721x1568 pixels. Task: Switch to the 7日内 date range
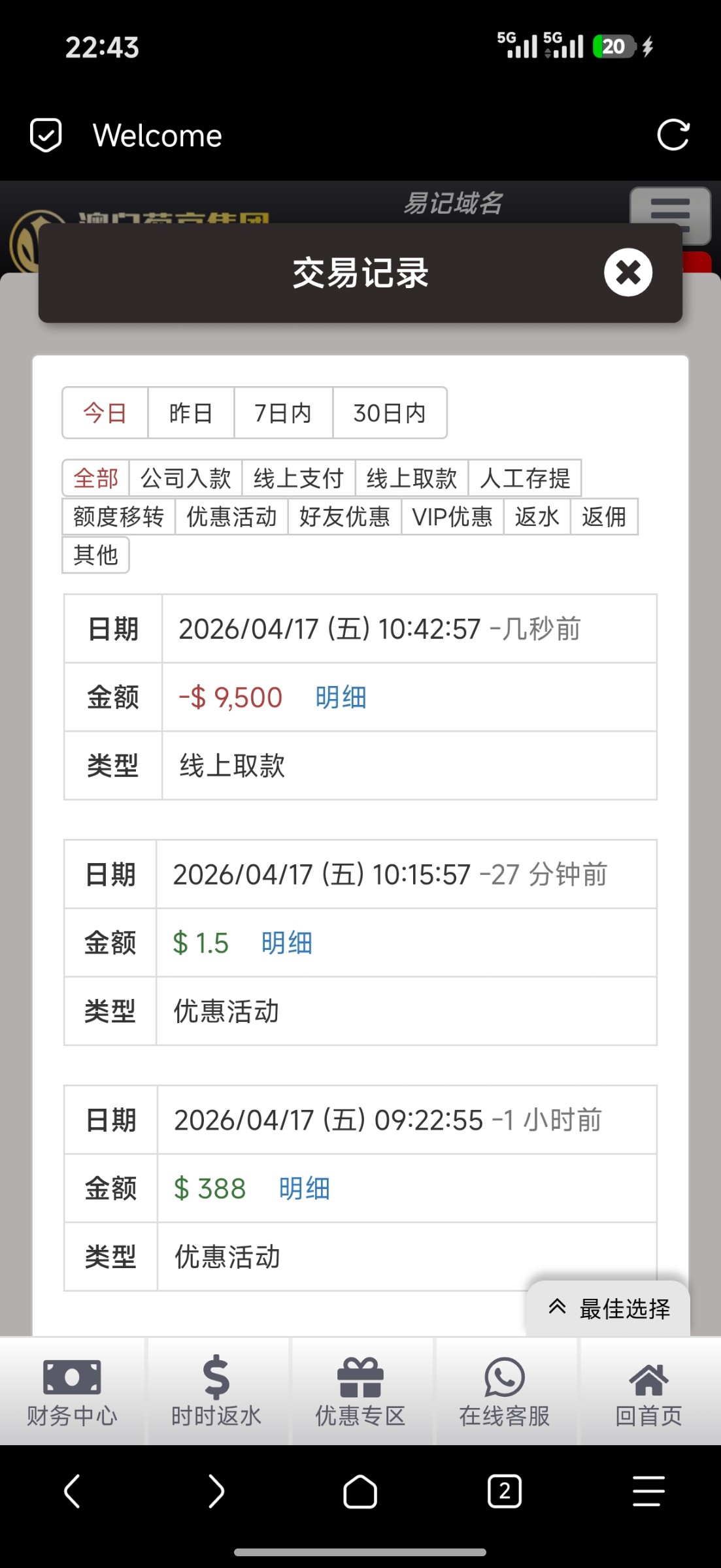point(283,413)
